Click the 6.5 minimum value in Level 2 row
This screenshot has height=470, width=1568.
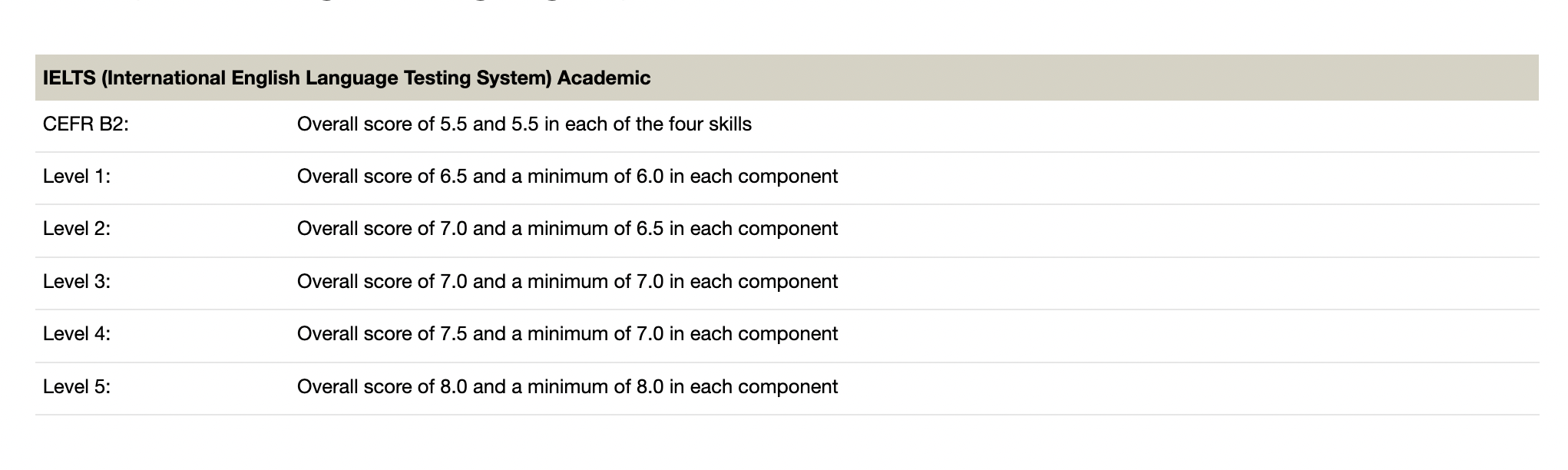coord(650,229)
